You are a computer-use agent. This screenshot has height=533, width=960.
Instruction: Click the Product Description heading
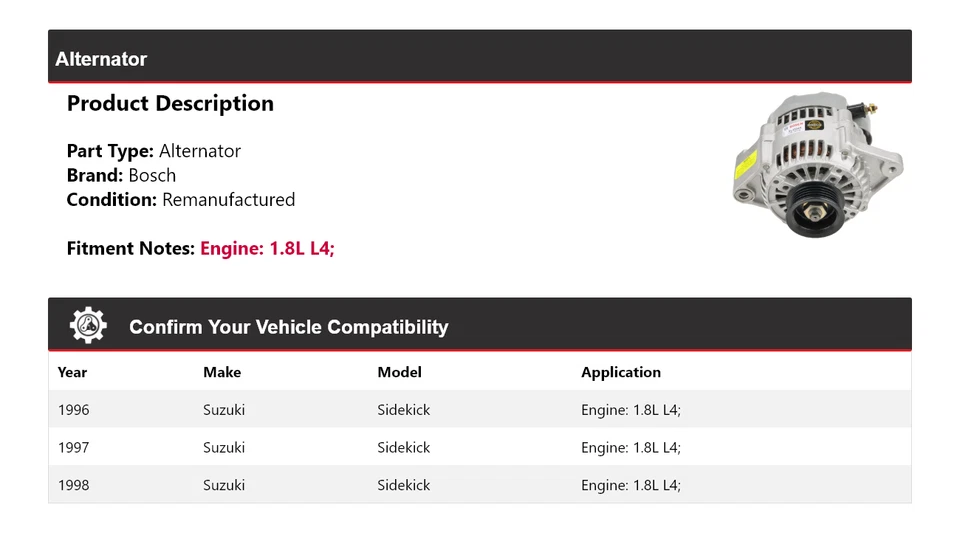coord(170,104)
